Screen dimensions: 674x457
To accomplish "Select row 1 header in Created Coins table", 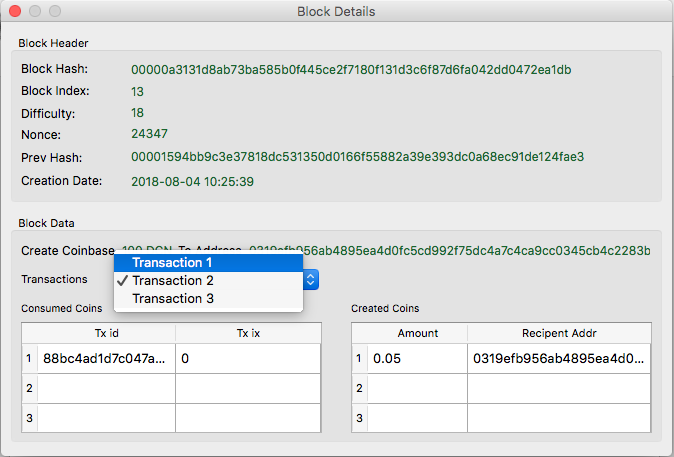I will [359, 359].
